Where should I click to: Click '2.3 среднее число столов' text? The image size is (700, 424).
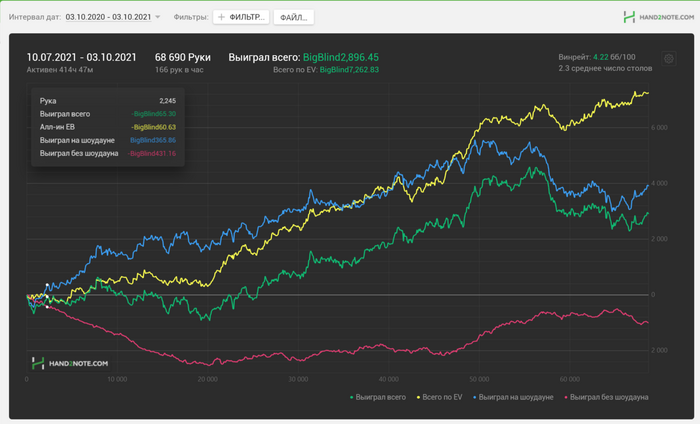click(605, 68)
